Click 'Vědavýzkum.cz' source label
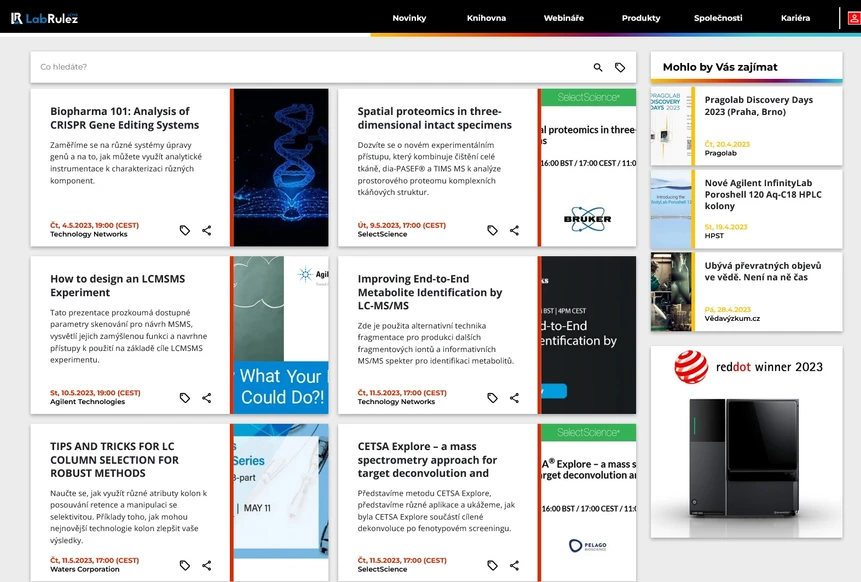This screenshot has width=861, height=582. coord(732,318)
